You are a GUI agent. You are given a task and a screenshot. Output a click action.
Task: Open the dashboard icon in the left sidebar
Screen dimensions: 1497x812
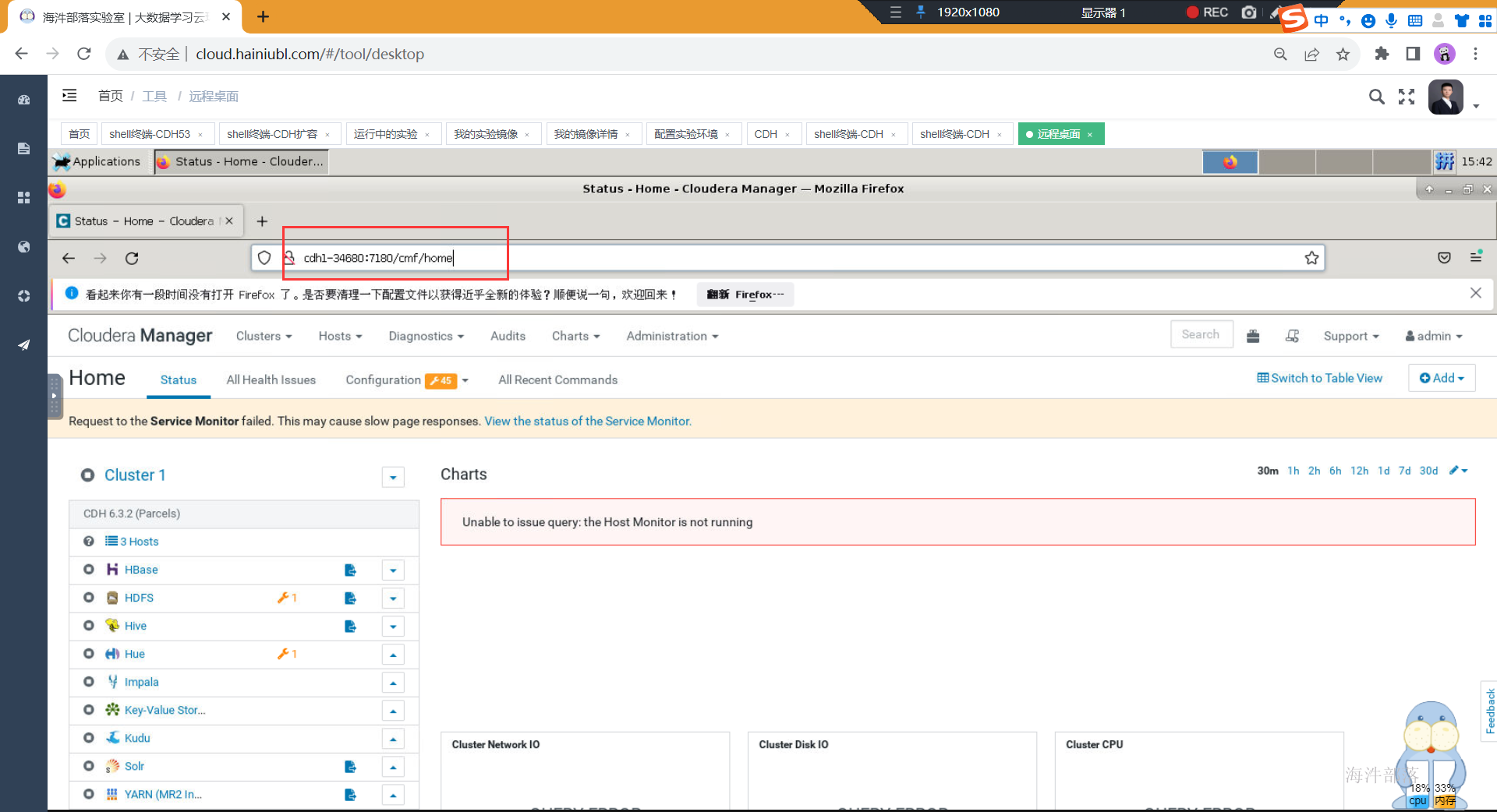pos(24,100)
